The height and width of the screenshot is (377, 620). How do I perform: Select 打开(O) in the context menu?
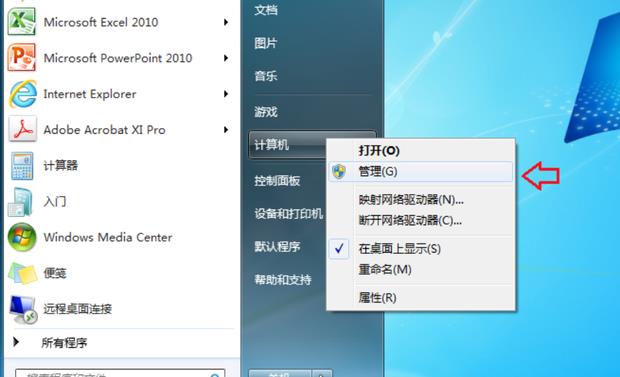[421, 150]
